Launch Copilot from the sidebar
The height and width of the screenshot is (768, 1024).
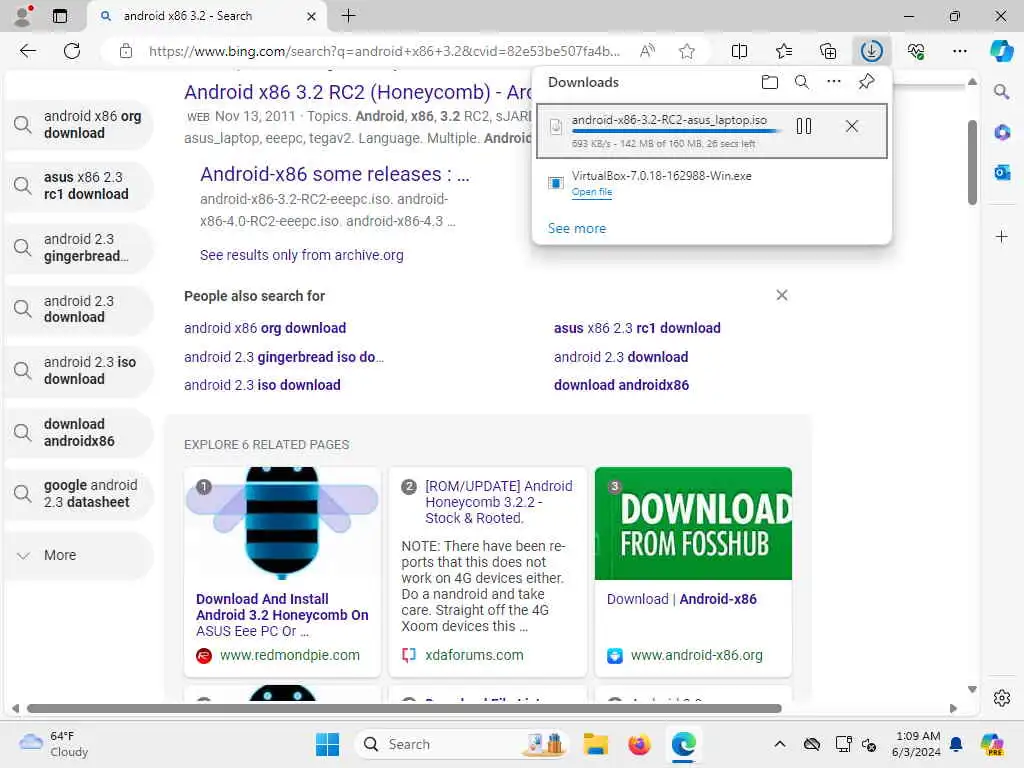point(1001,51)
